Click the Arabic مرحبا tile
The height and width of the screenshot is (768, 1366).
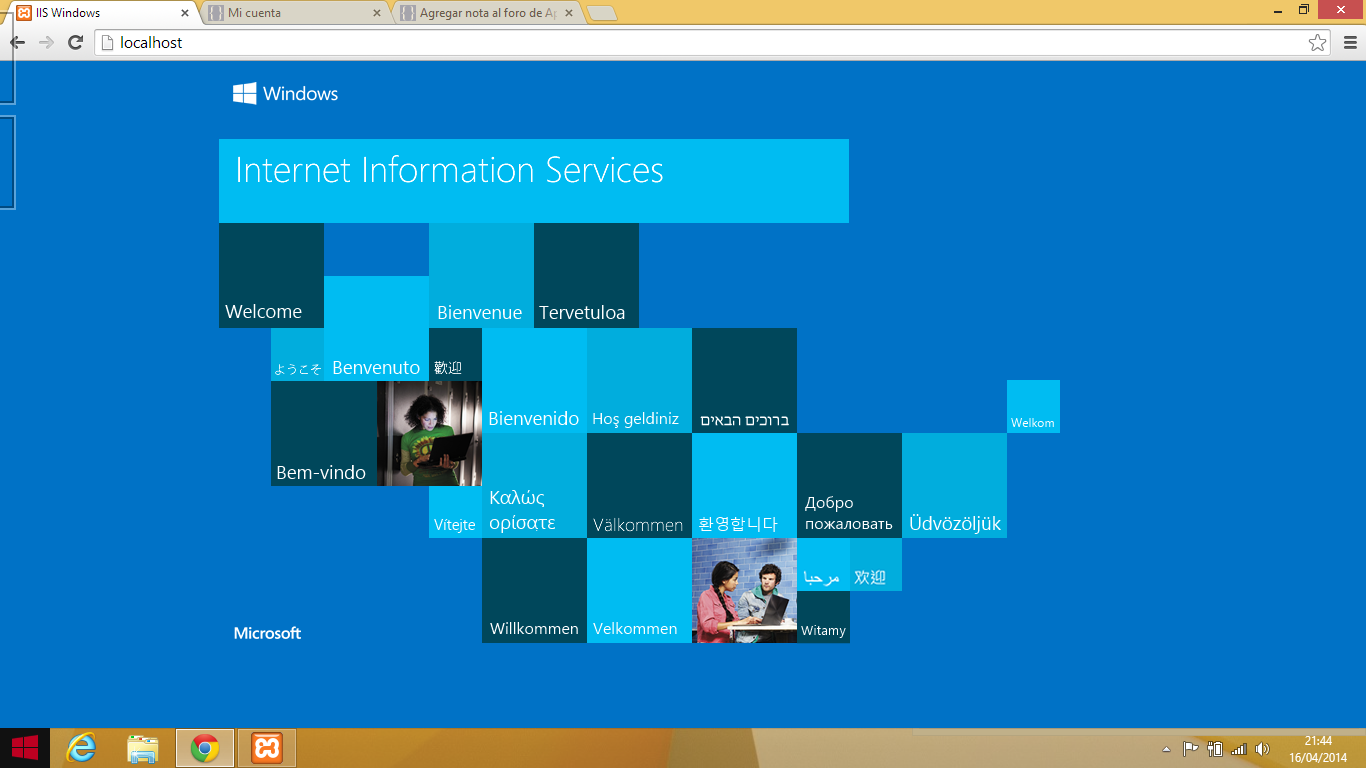823,564
